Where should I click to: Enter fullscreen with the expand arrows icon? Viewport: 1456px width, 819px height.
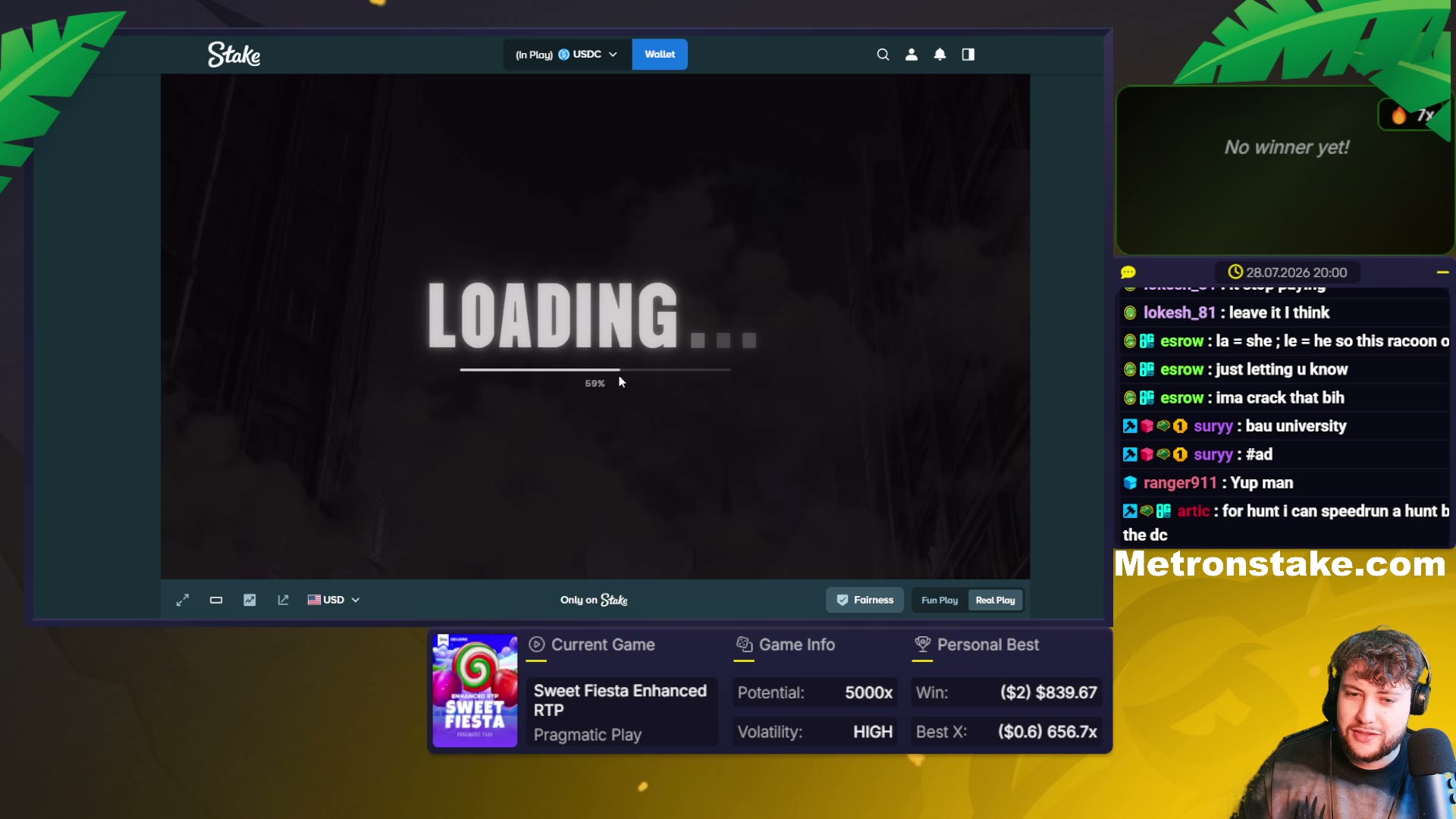[183, 600]
